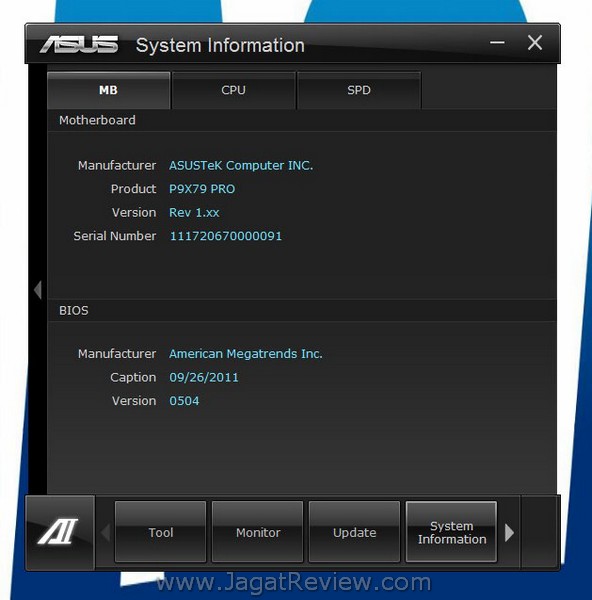Select the System Information button

452,532
